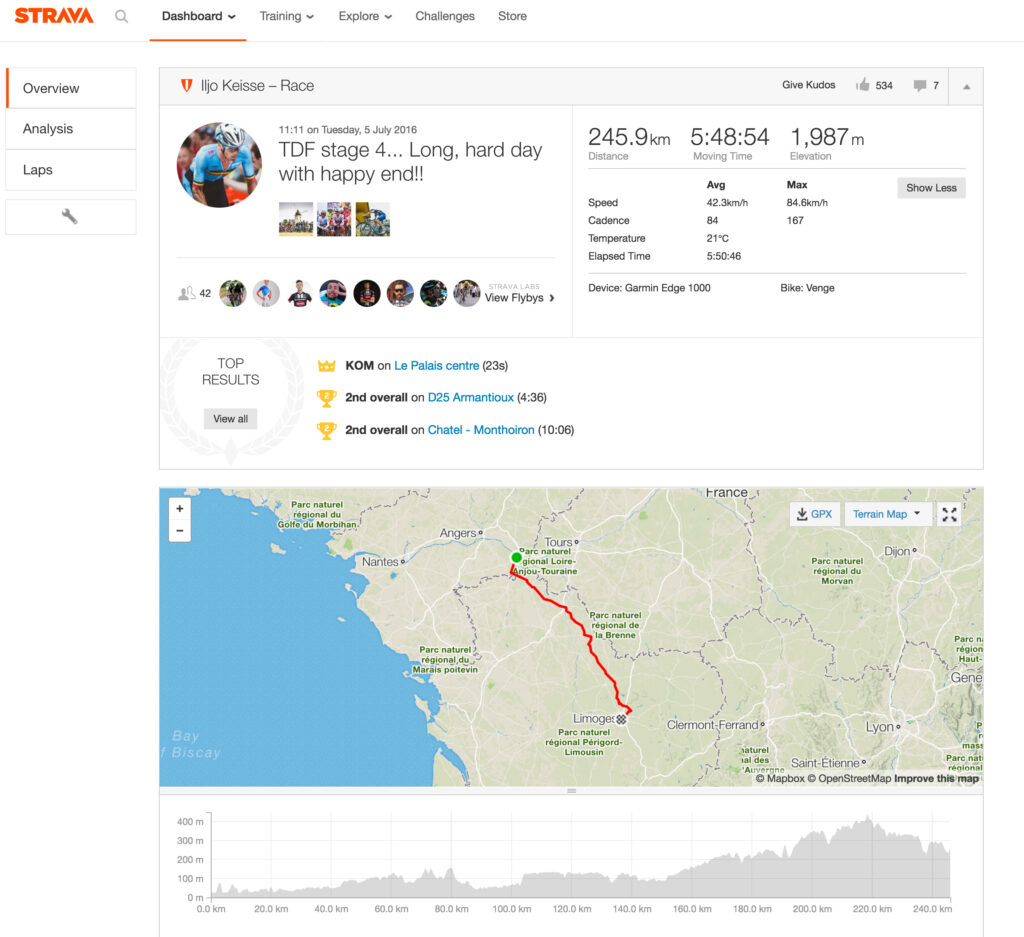Click the Mapbox attribution link
The image size is (1024, 937).
[x=780, y=778]
